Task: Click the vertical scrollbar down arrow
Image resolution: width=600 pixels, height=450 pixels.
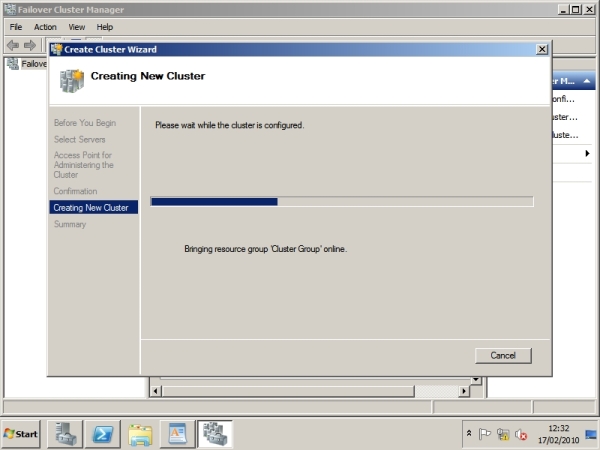Action: click(x=476, y=380)
